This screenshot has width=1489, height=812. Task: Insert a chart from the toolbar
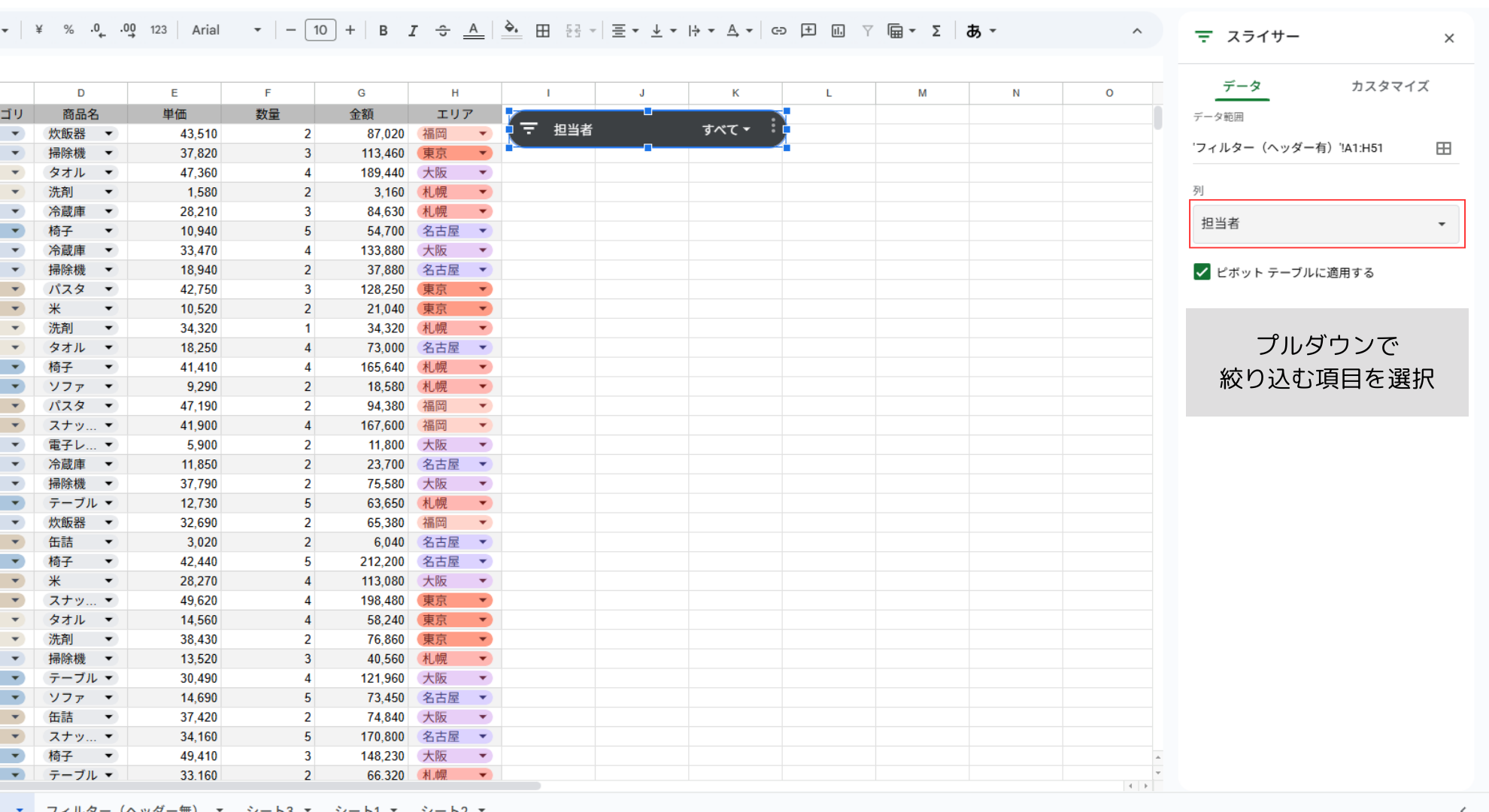coord(838,31)
